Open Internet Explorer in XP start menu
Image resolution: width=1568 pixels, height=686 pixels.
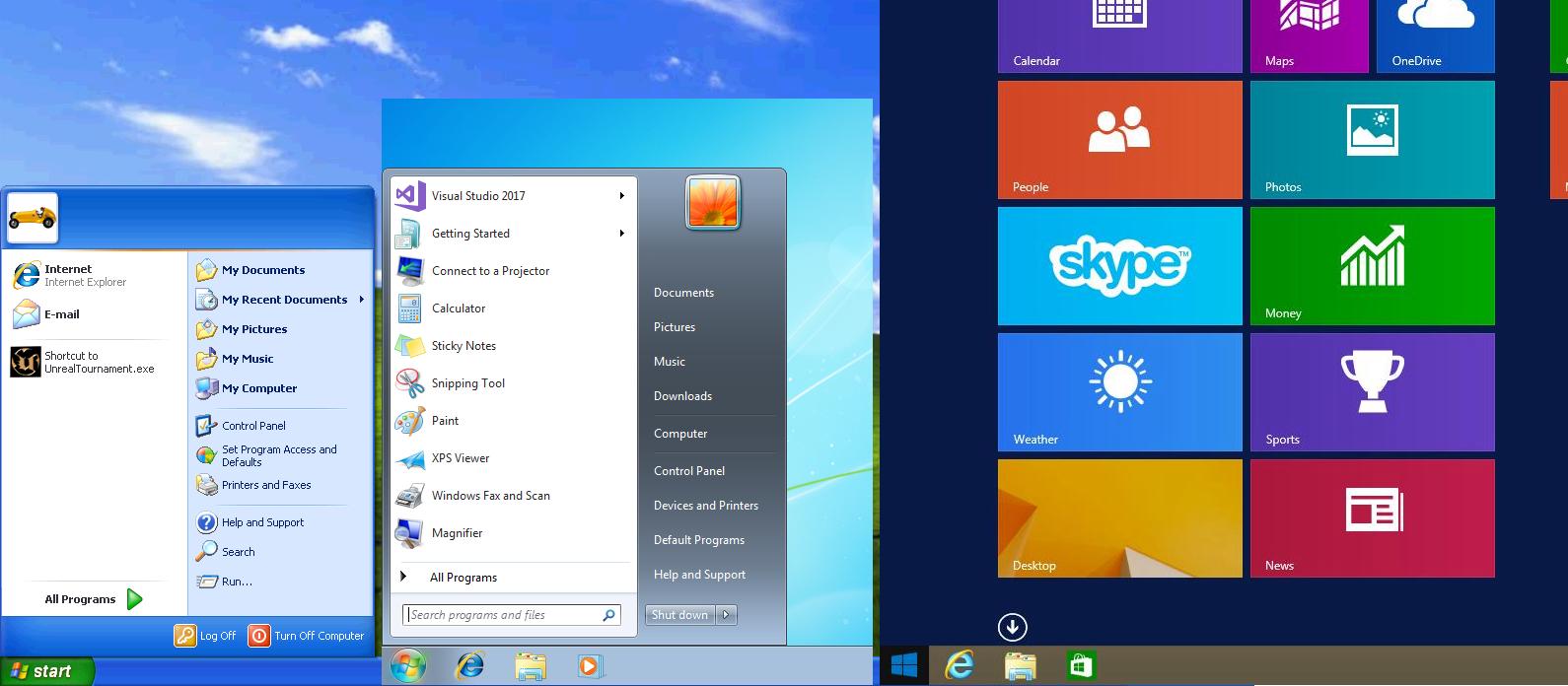click(x=71, y=275)
